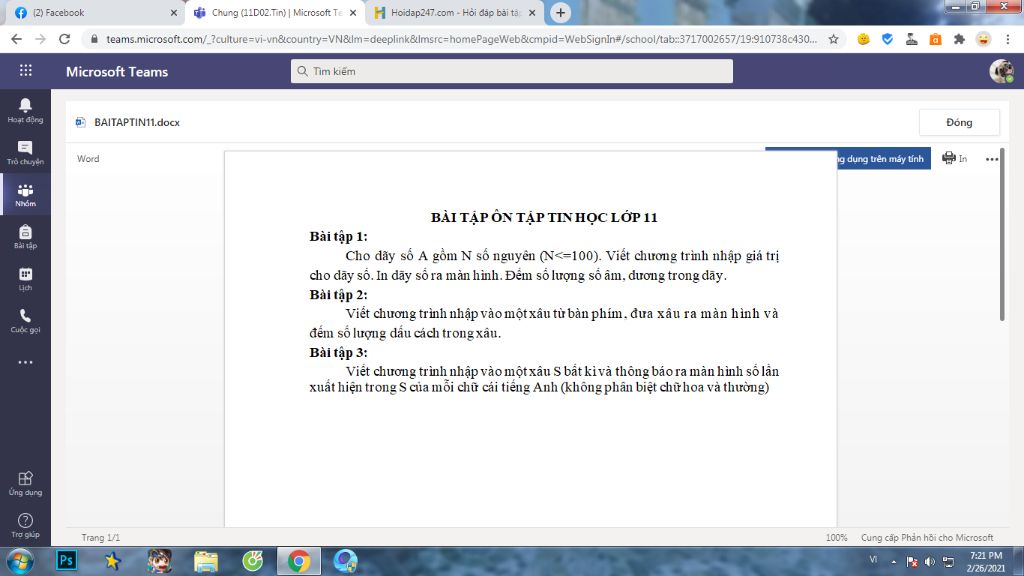
Task: Click the document vertical scrollbar
Action: click(1002, 235)
